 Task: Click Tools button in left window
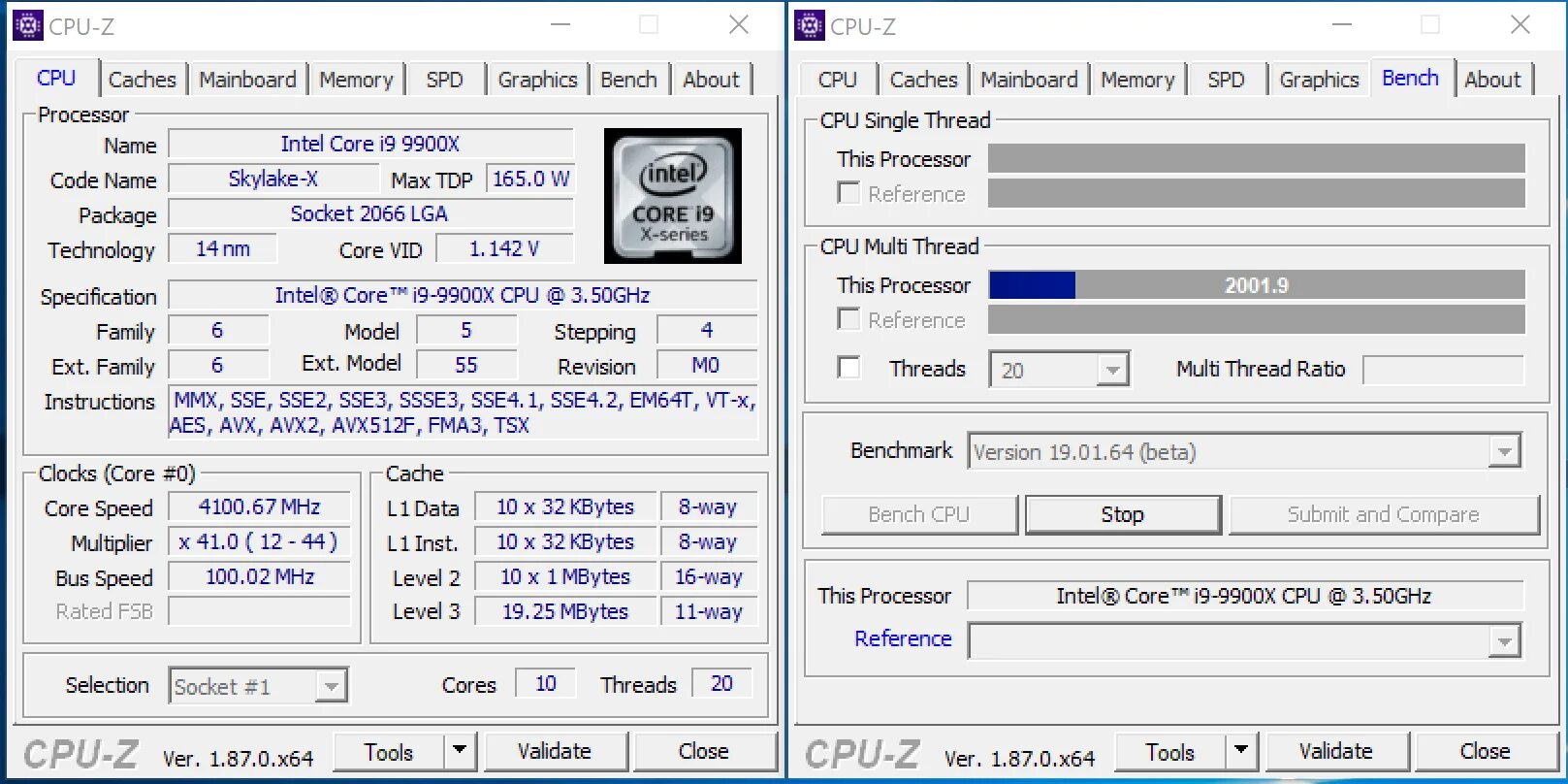pyautogui.click(x=389, y=752)
